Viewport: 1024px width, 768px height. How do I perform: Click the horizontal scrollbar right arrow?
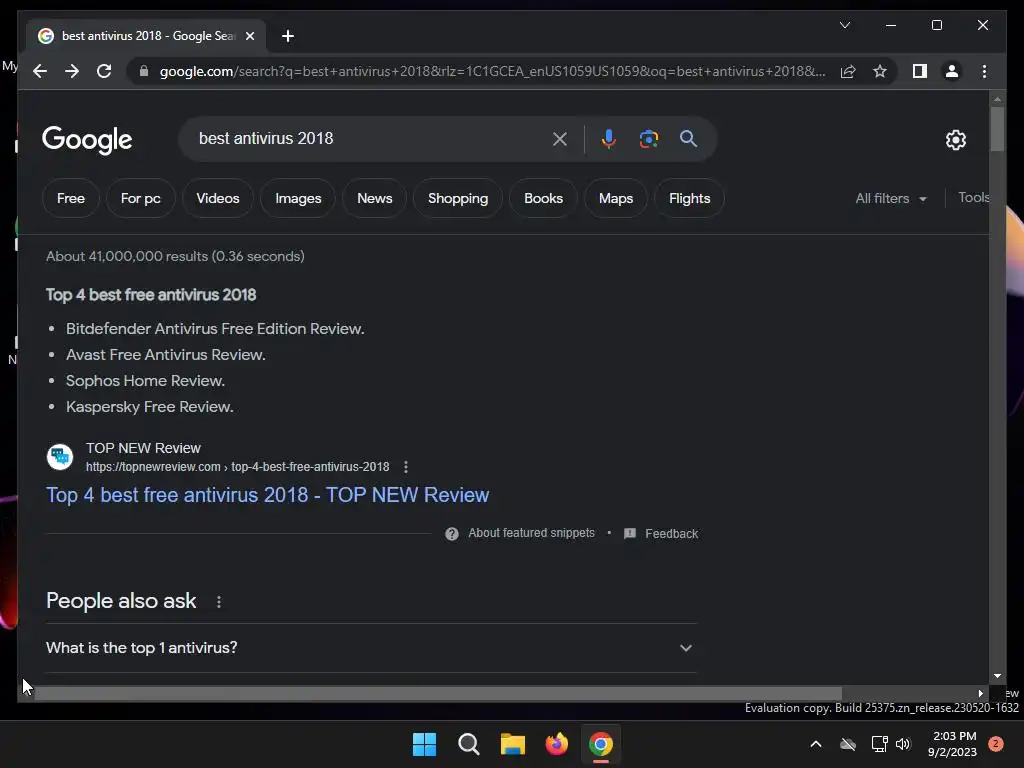pyautogui.click(x=980, y=694)
